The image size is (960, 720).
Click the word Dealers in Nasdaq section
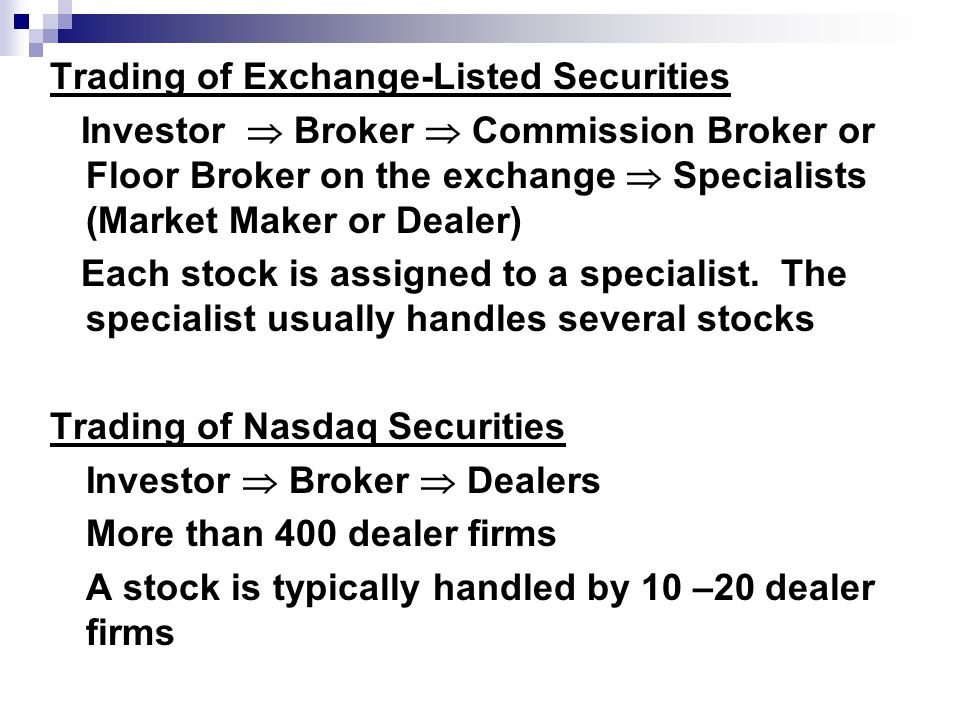click(x=533, y=481)
